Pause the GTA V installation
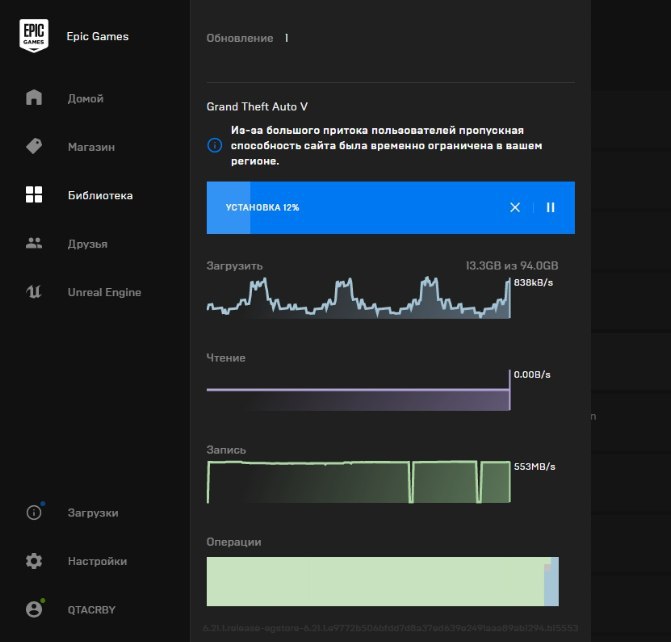The width and height of the screenshot is (671, 642). 551,208
